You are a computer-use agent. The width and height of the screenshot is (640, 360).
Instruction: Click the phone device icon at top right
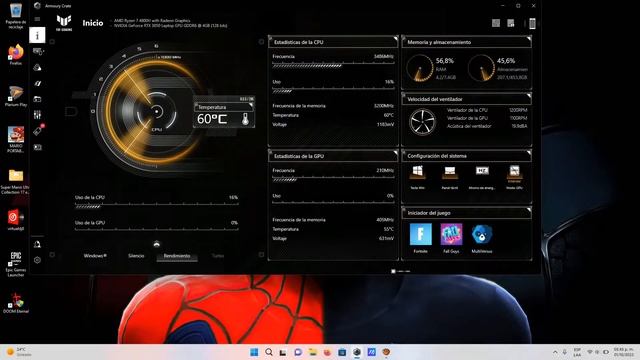532,23
